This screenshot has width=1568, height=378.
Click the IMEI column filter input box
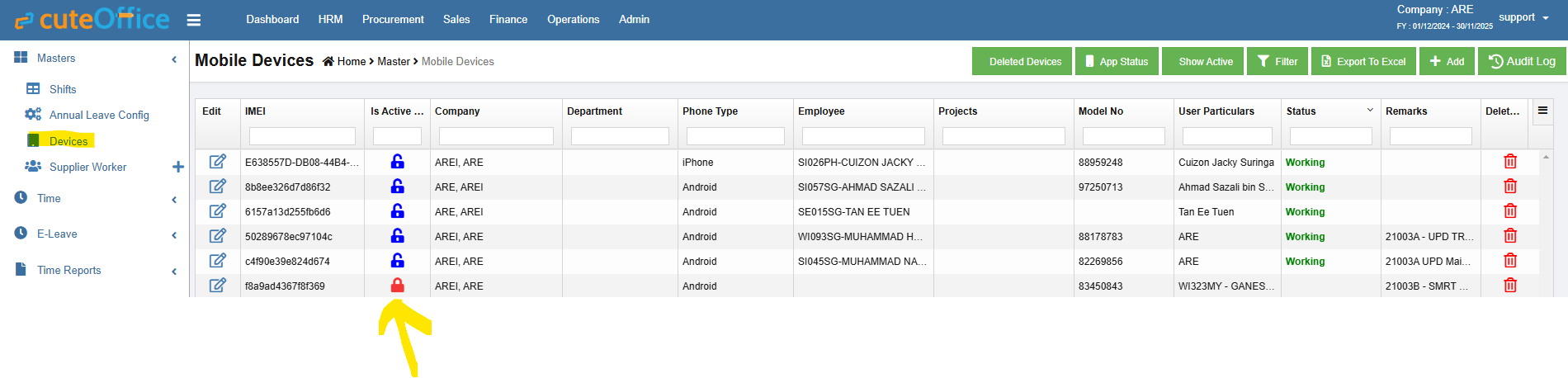pos(302,136)
